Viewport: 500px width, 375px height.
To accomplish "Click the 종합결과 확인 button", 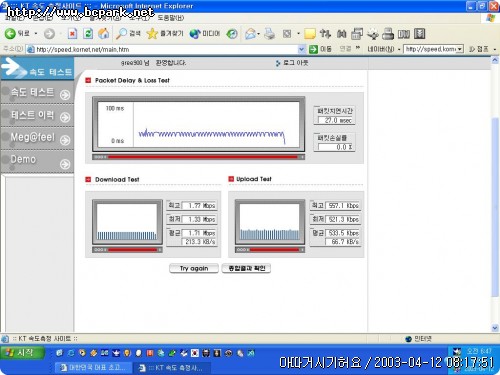I will tap(246, 268).
